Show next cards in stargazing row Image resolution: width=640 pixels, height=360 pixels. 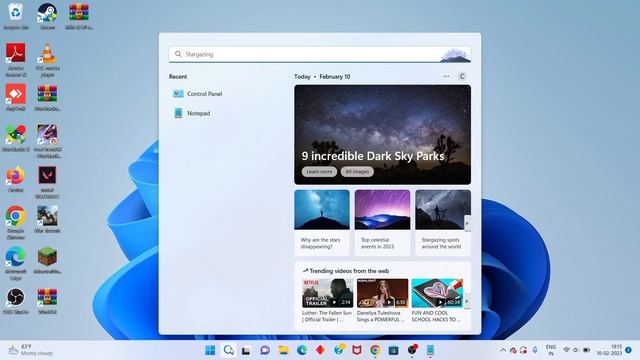467,223
